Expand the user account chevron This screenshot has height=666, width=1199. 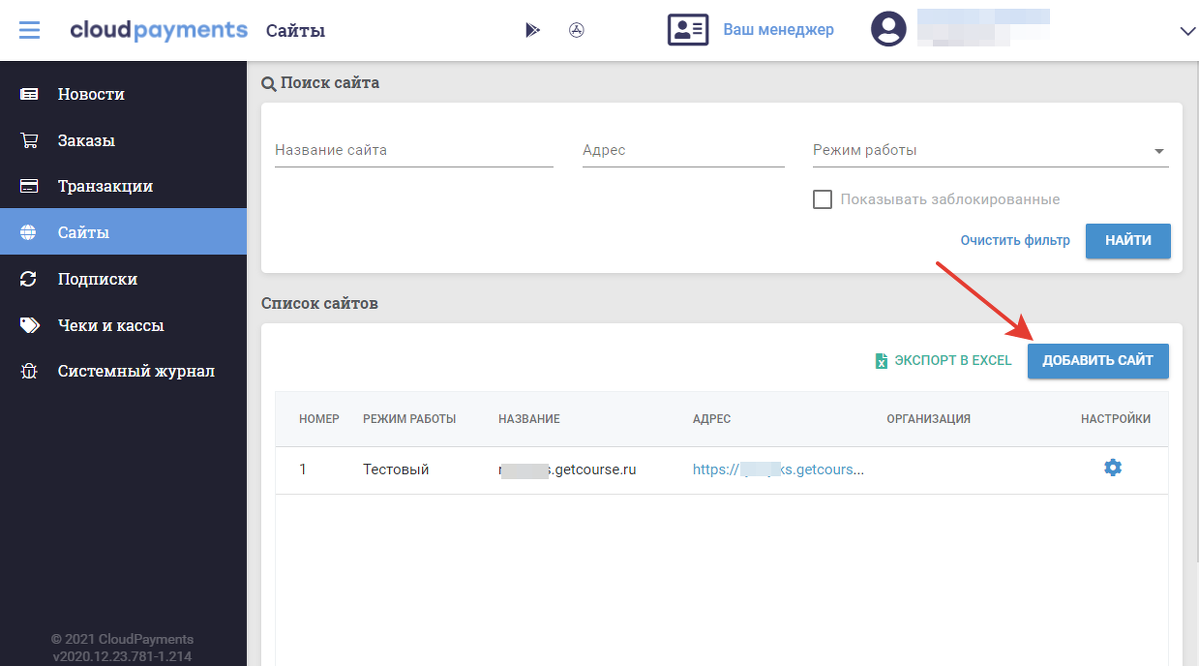[x=1187, y=31]
